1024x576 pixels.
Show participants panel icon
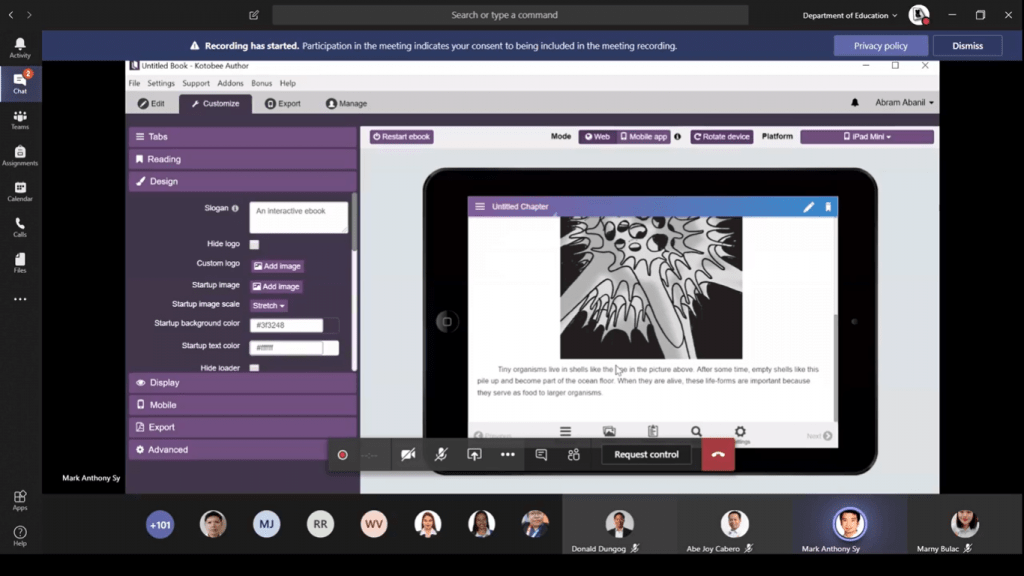pyautogui.click(x=574, y=455)
